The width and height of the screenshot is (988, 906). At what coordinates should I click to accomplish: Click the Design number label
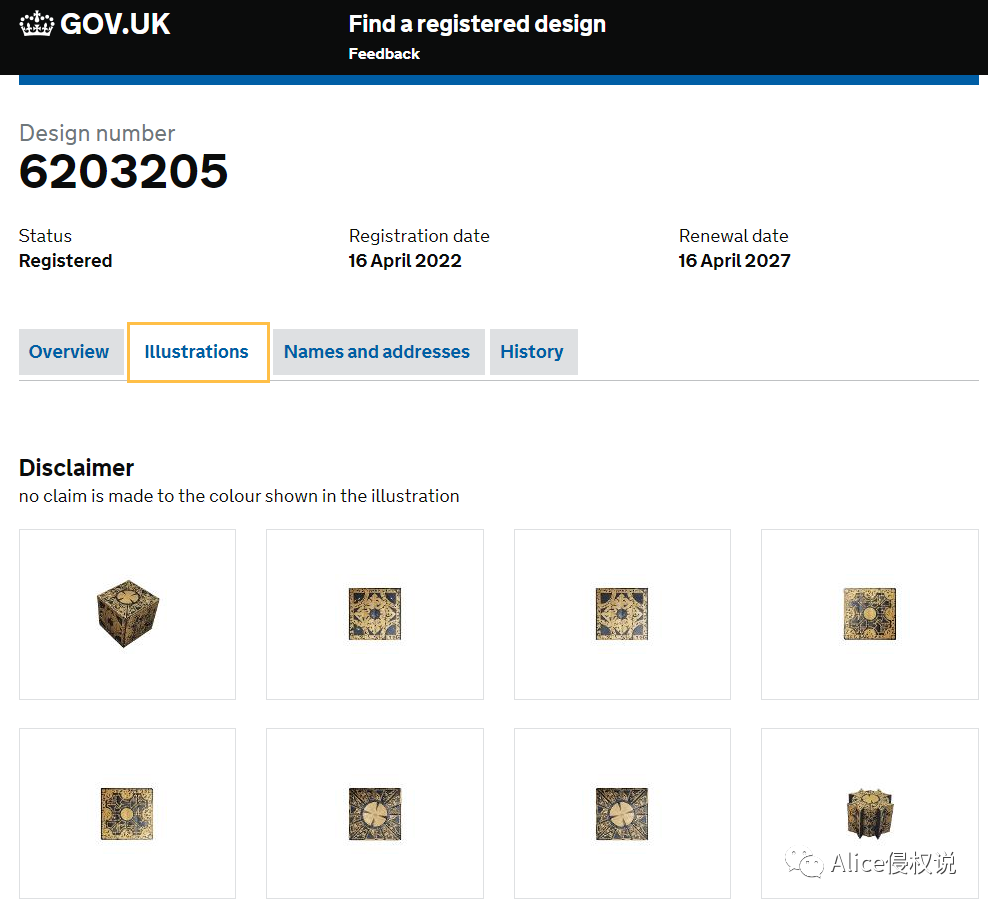coord(97,134)
